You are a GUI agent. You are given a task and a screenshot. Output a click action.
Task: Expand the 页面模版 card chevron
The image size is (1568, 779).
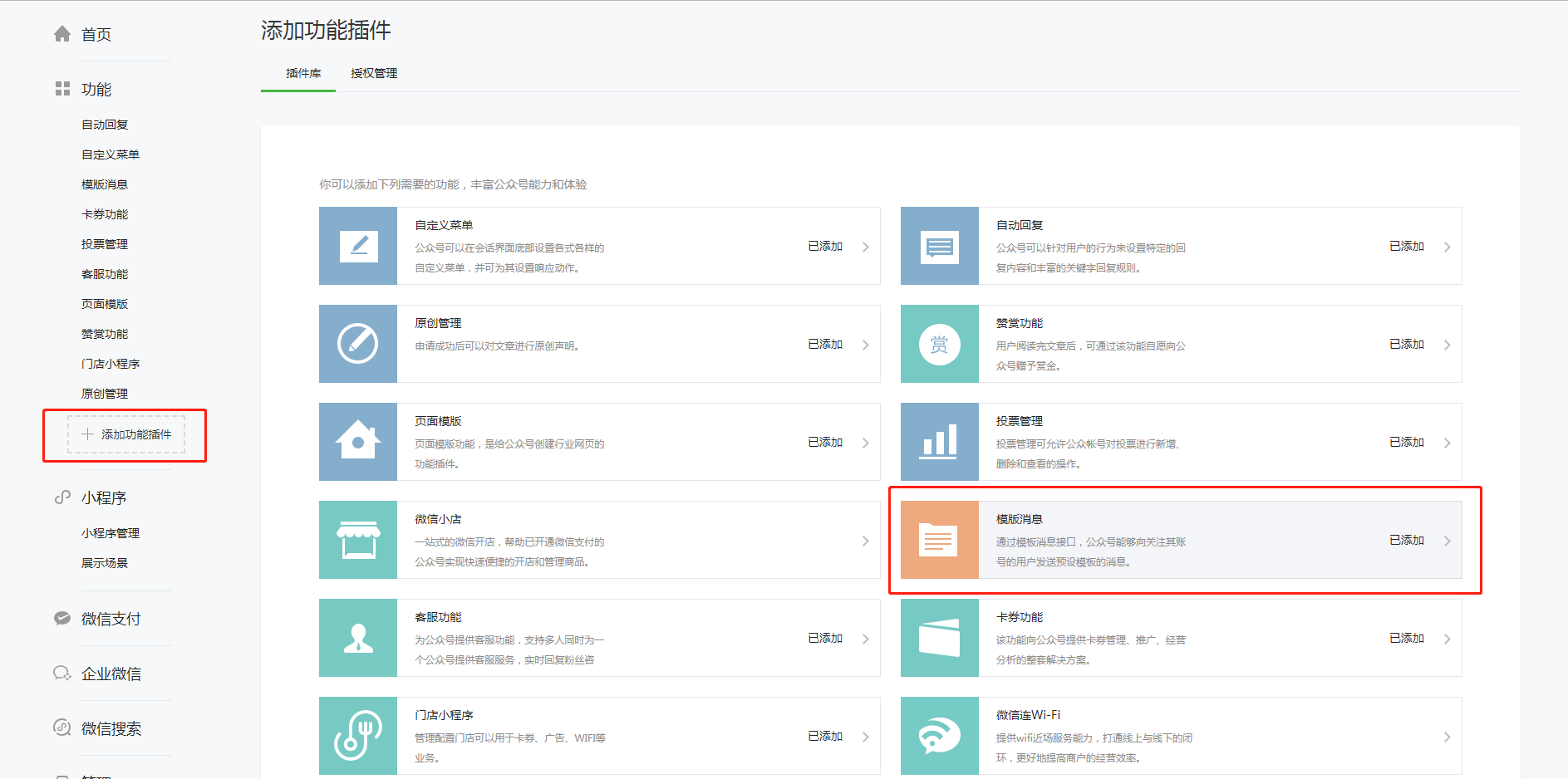pos(865,443)
